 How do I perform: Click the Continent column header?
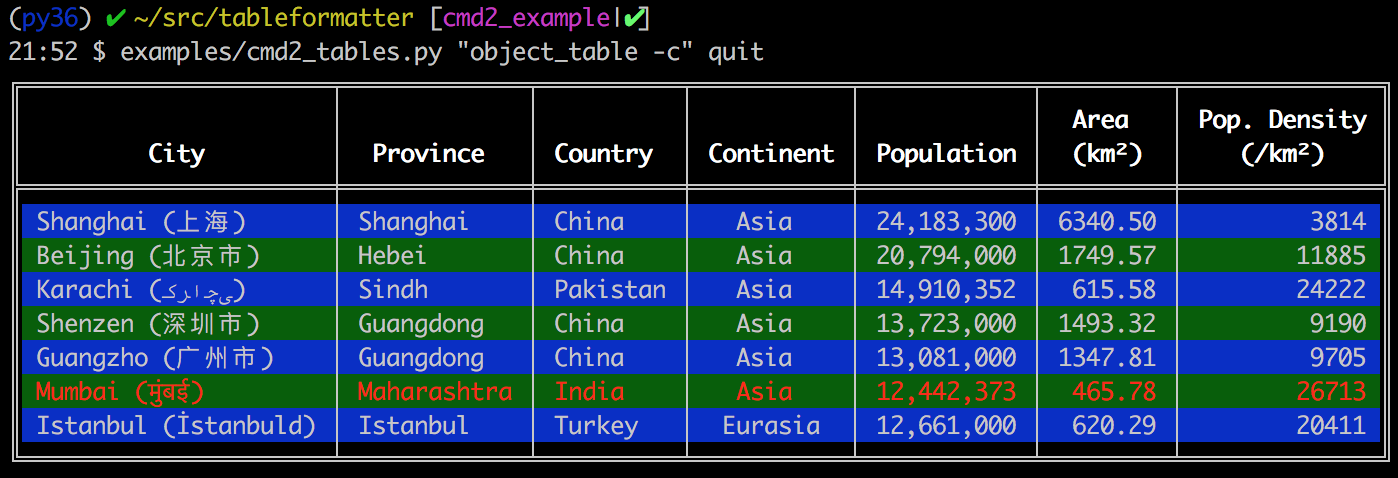pos(770,153)
